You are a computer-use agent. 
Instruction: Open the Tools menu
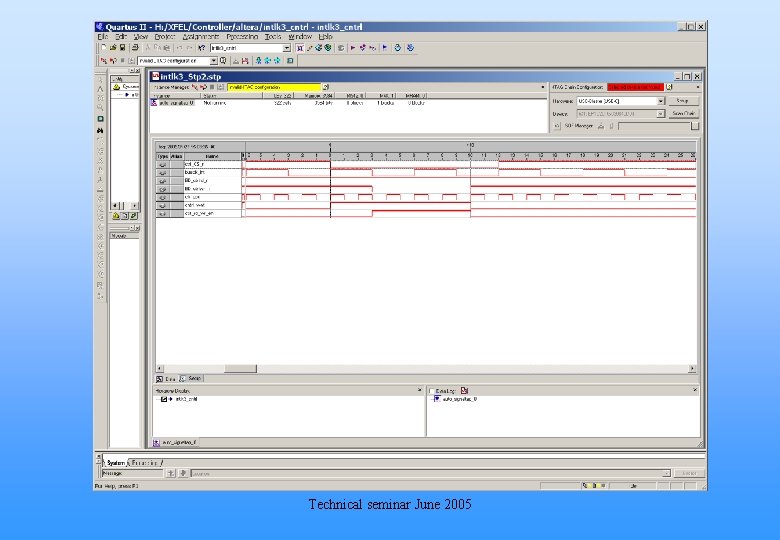(273, 37)
